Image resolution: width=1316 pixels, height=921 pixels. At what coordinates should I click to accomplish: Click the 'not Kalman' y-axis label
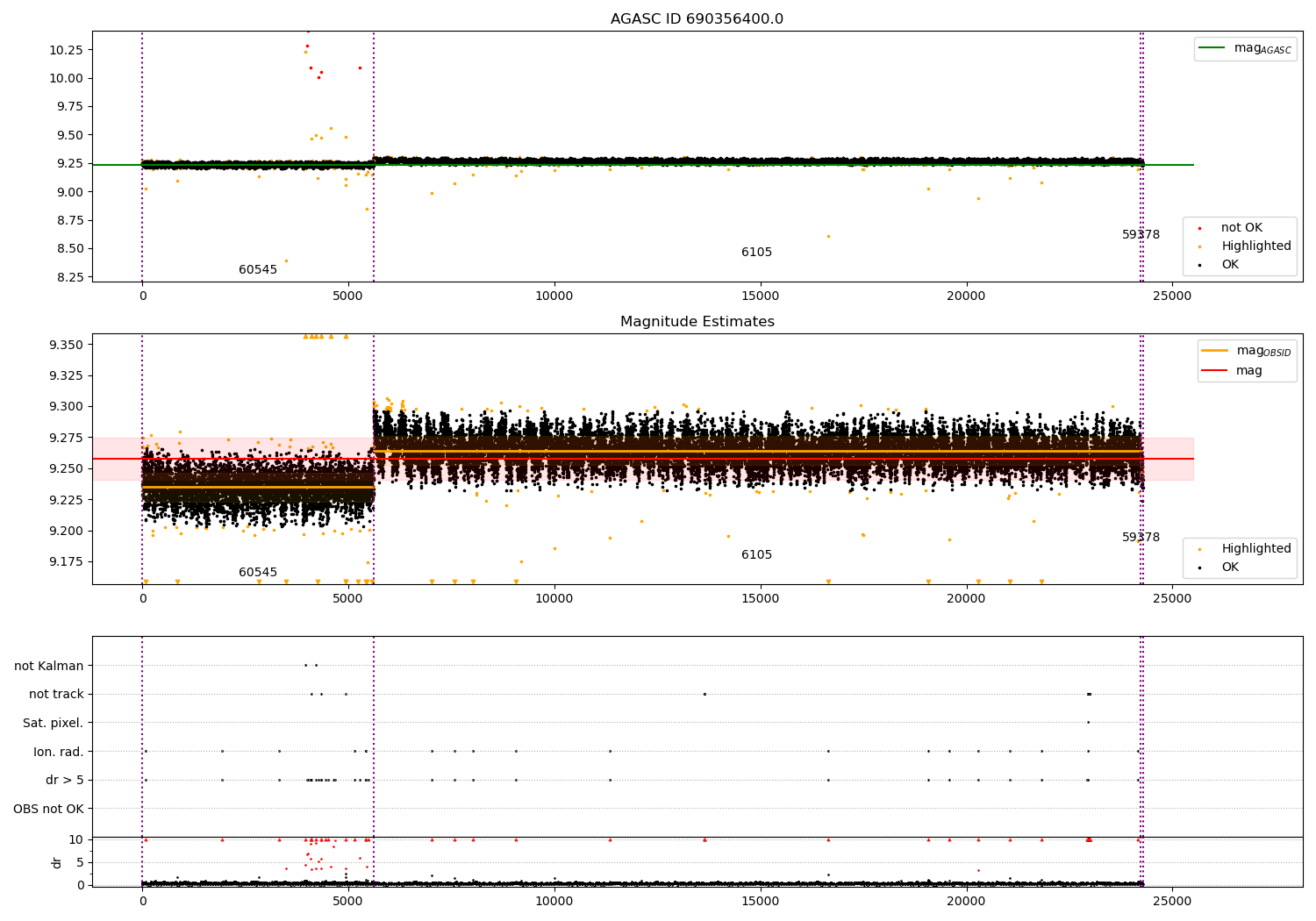pos(49,667)
